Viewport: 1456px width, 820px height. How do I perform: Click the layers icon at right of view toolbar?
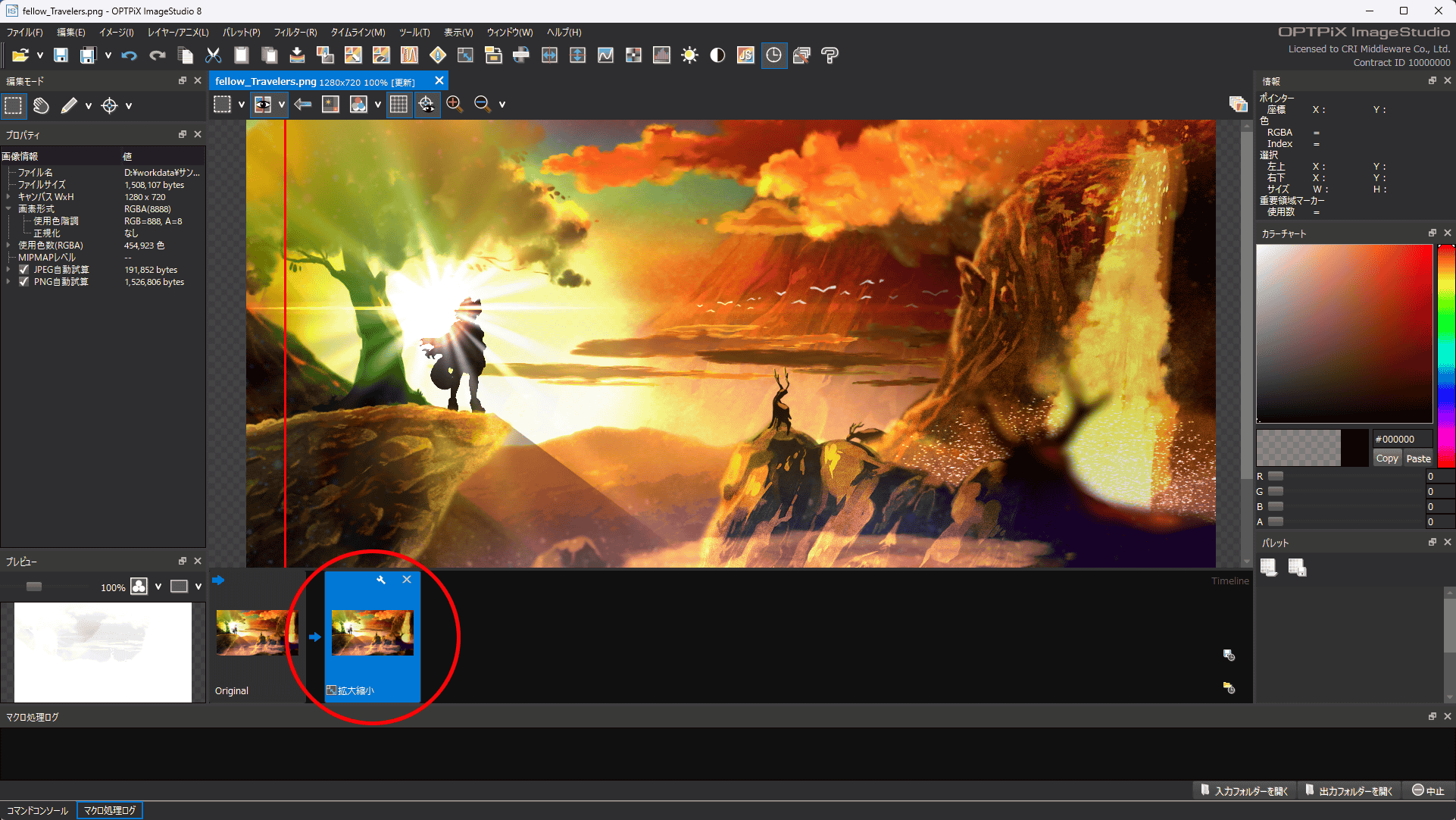pyautogui.click(x=1238, y=105)
